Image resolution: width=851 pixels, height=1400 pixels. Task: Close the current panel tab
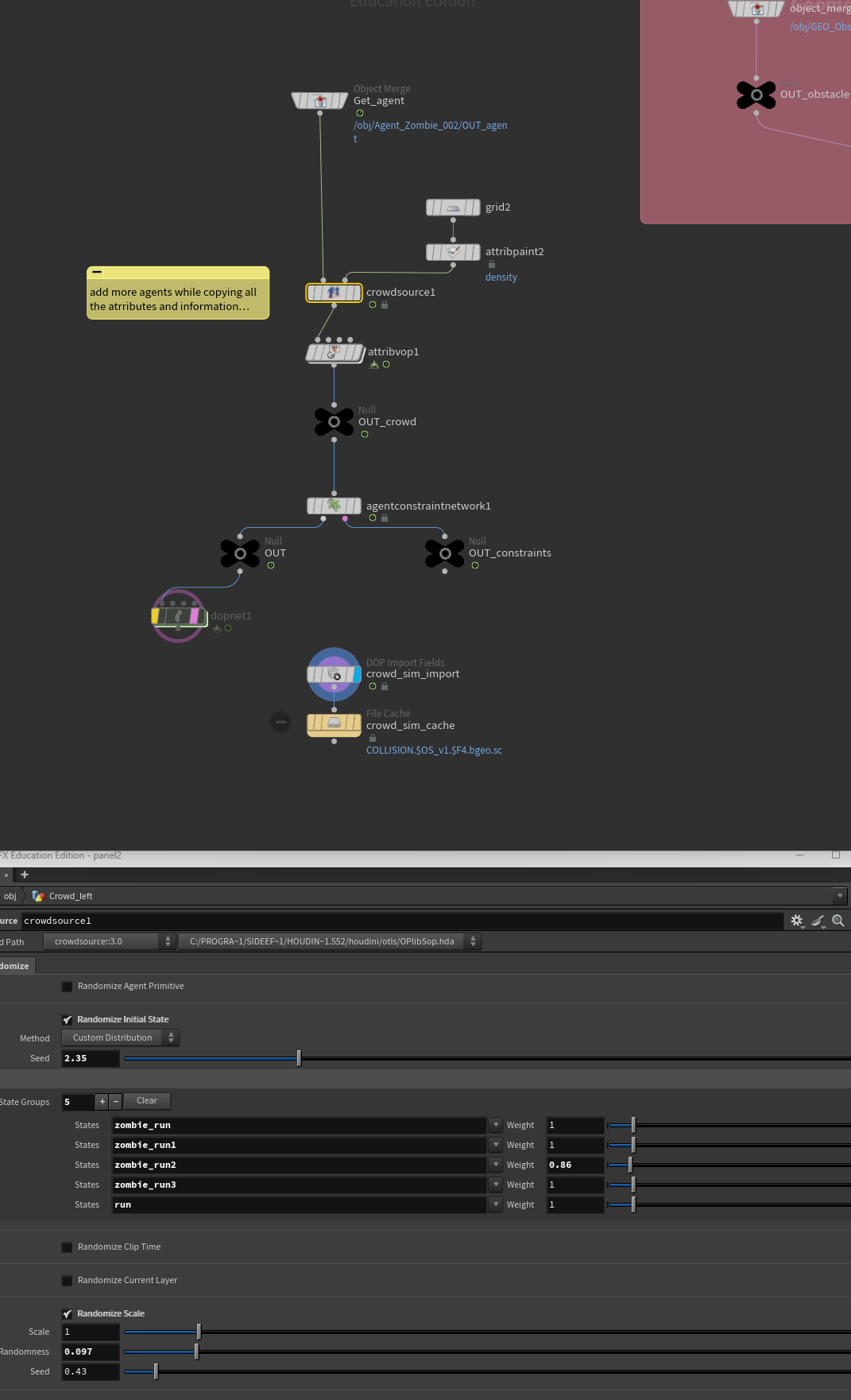[x=6, y=875]
